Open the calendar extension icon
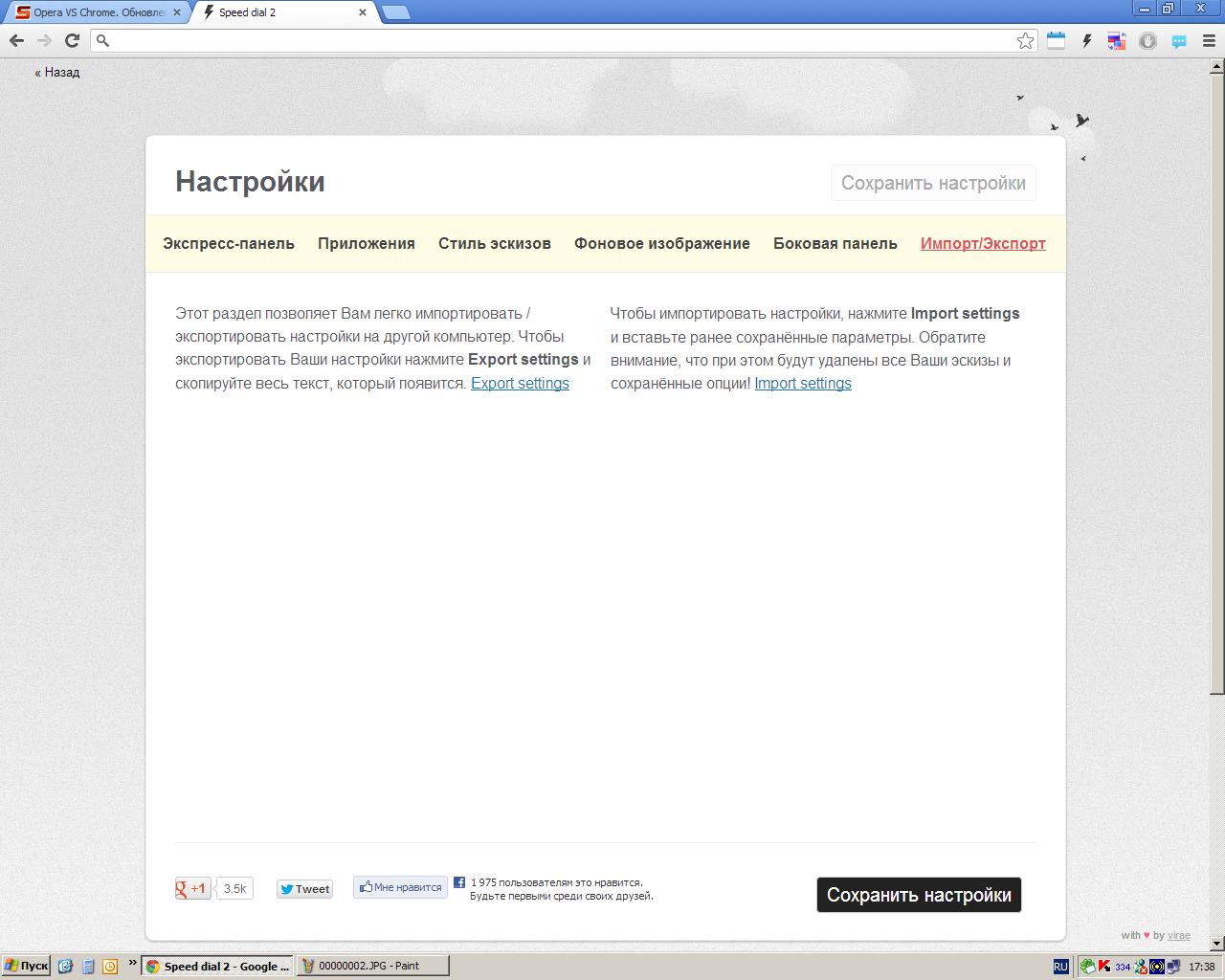The width and height of the screenshot is (1225, 980). pos(1056,40)
